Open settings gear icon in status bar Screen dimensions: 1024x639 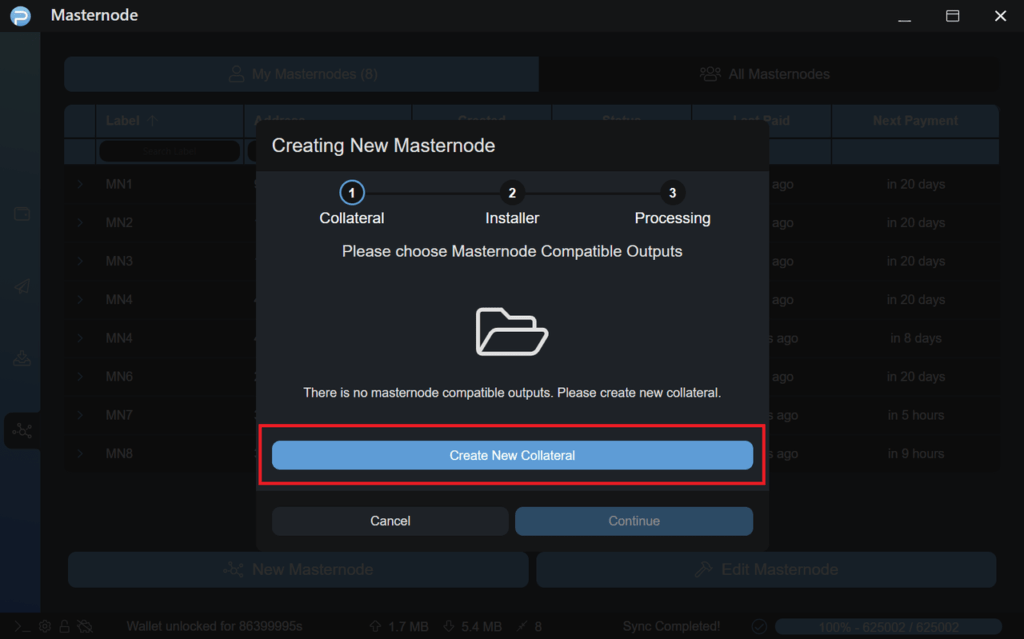[x=44, y=627]
